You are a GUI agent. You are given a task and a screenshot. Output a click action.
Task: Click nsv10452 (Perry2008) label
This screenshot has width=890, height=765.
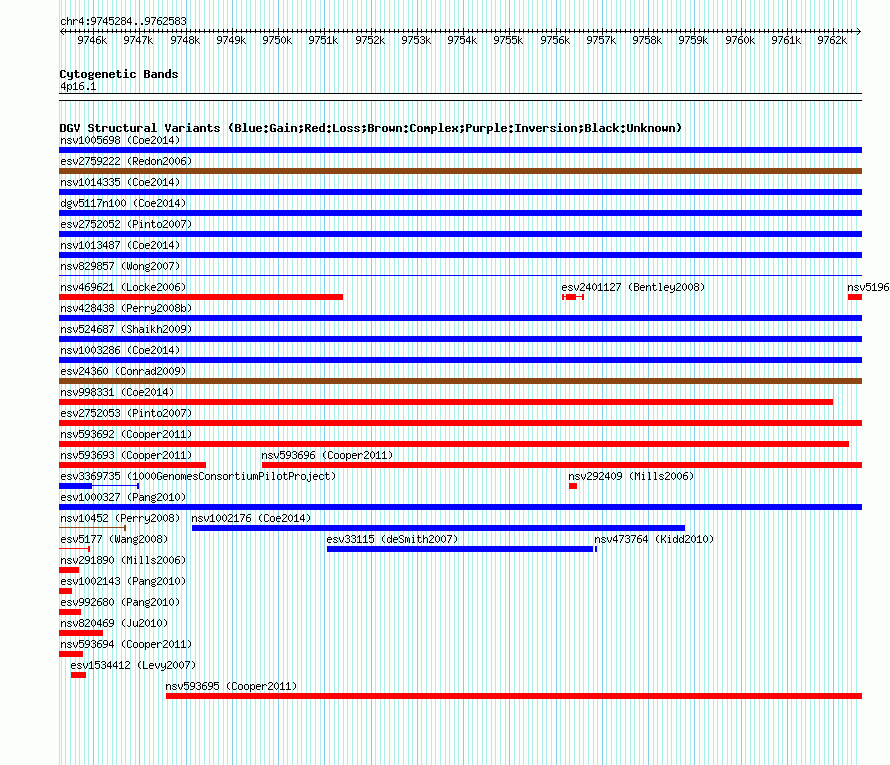pyautogui.click(x=120, y=518)
